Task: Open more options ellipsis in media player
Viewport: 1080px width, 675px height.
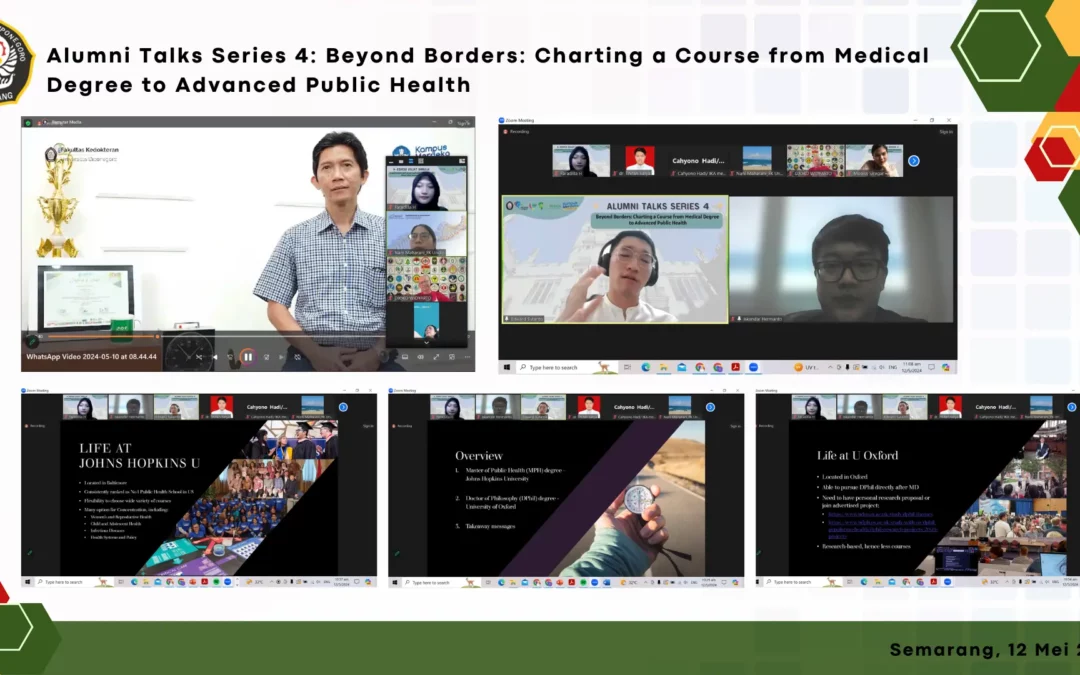Action: click(467, 357)
